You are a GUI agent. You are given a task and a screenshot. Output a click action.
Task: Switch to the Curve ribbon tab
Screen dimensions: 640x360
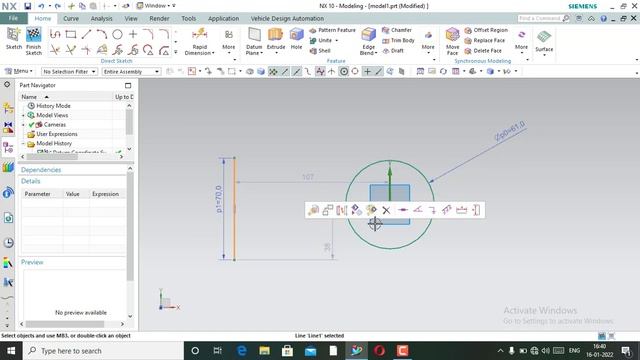[71, 18]
